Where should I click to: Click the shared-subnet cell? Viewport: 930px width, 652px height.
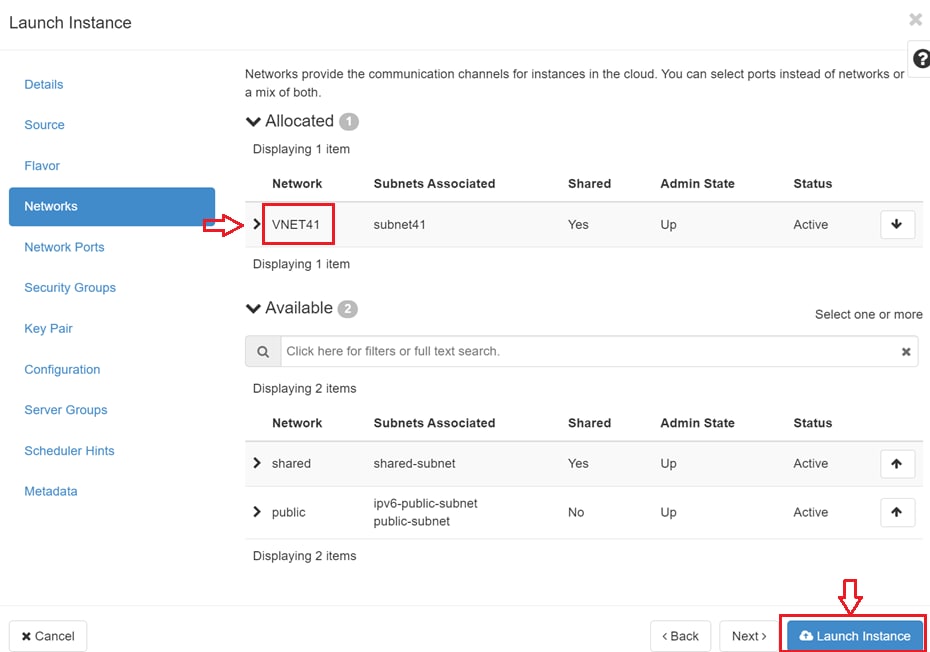click(414, 463)
